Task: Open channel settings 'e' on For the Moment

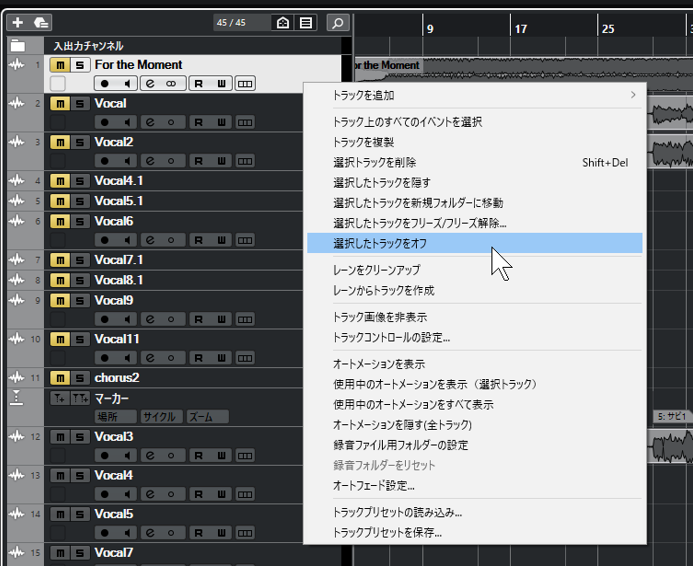Action: pos(150,83)
